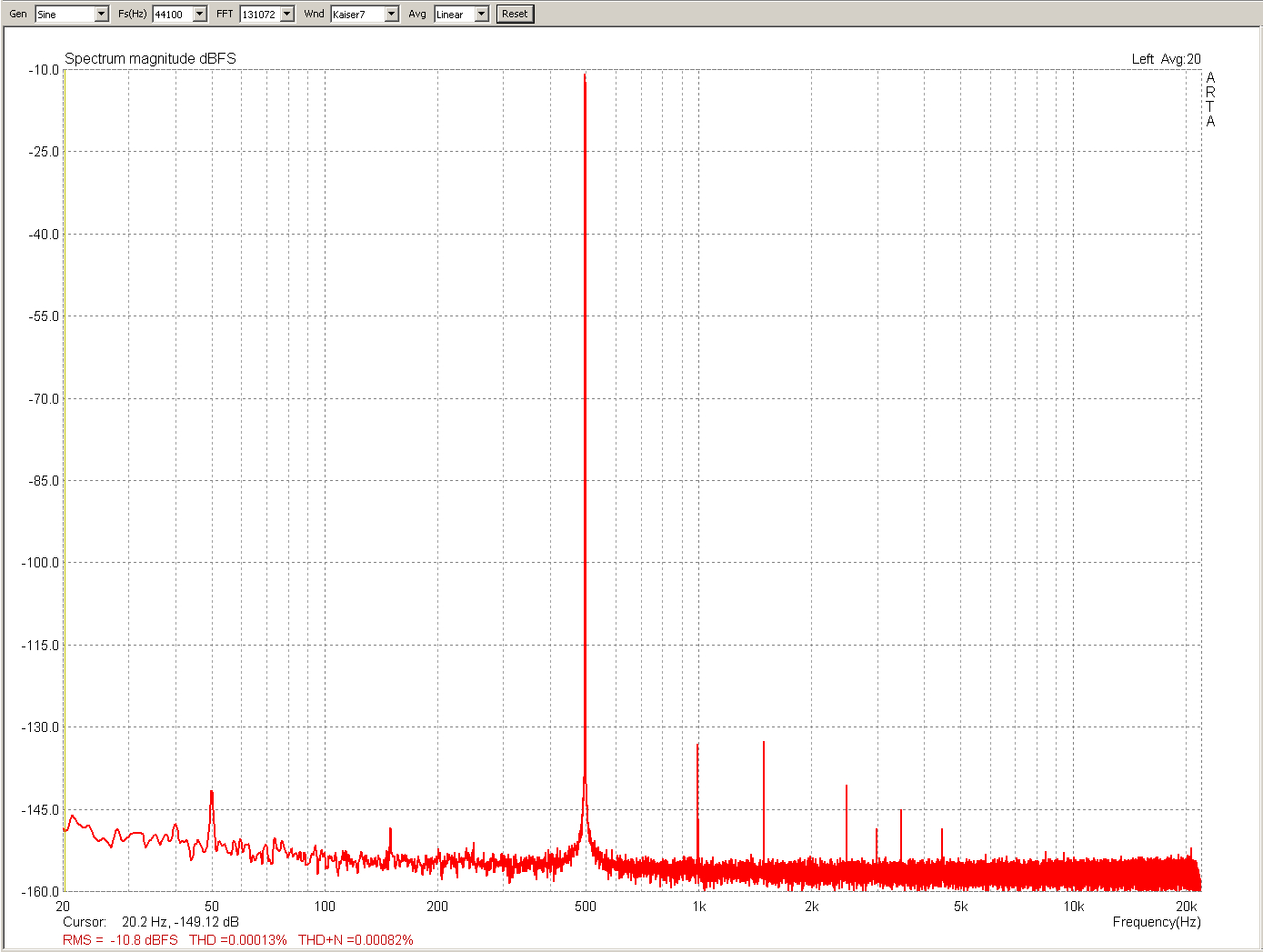1263x952 pixels.
Task: Click the 'RMS = -10.8 dBFS' readout
Action: coord(120,940)
